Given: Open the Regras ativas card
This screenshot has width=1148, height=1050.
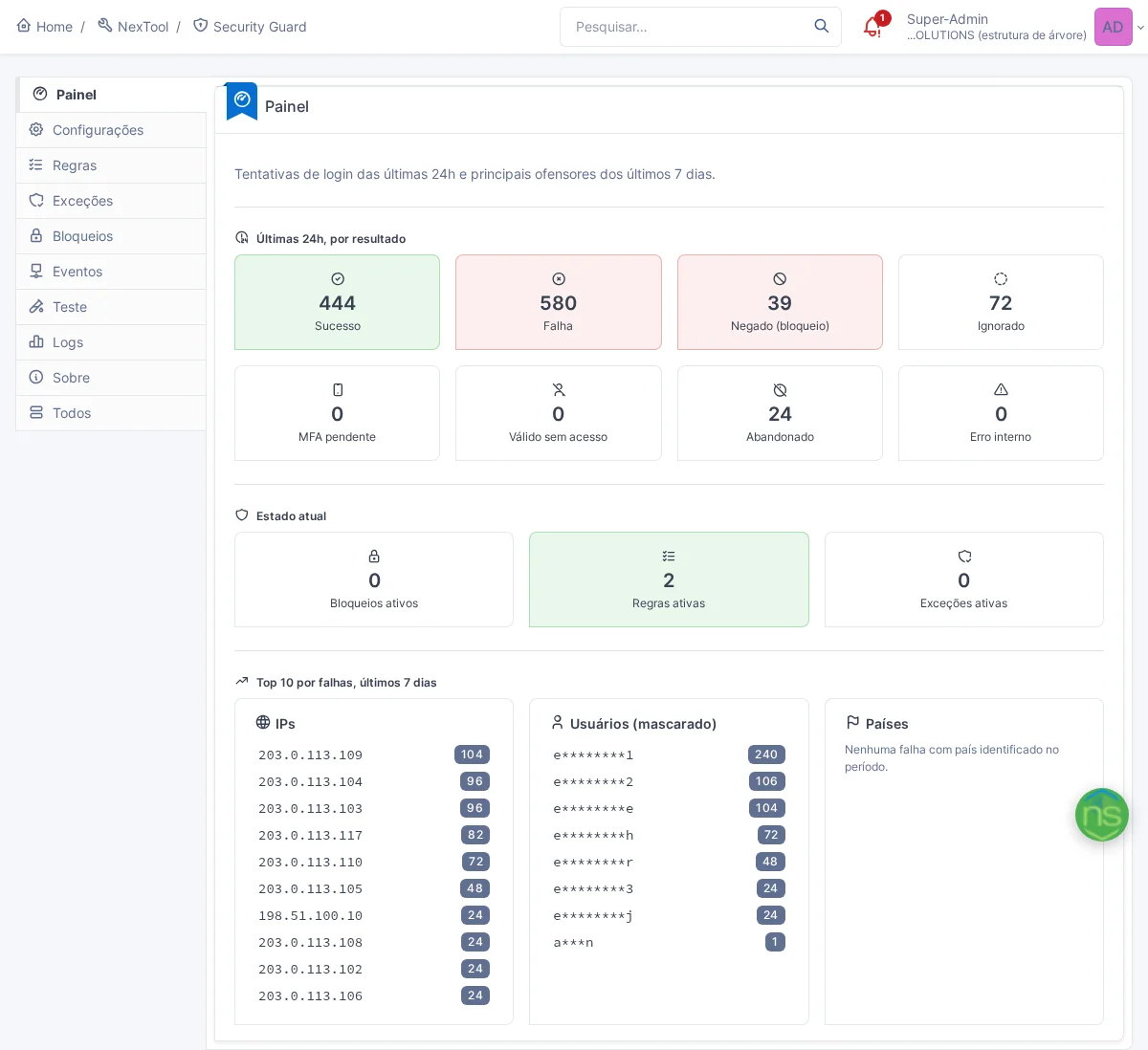Looking at the screenshot, I should (669, 580).
